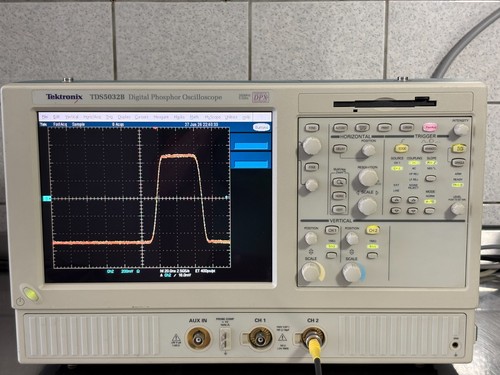
Task: Open the Math menu
Action: [194, 117]
